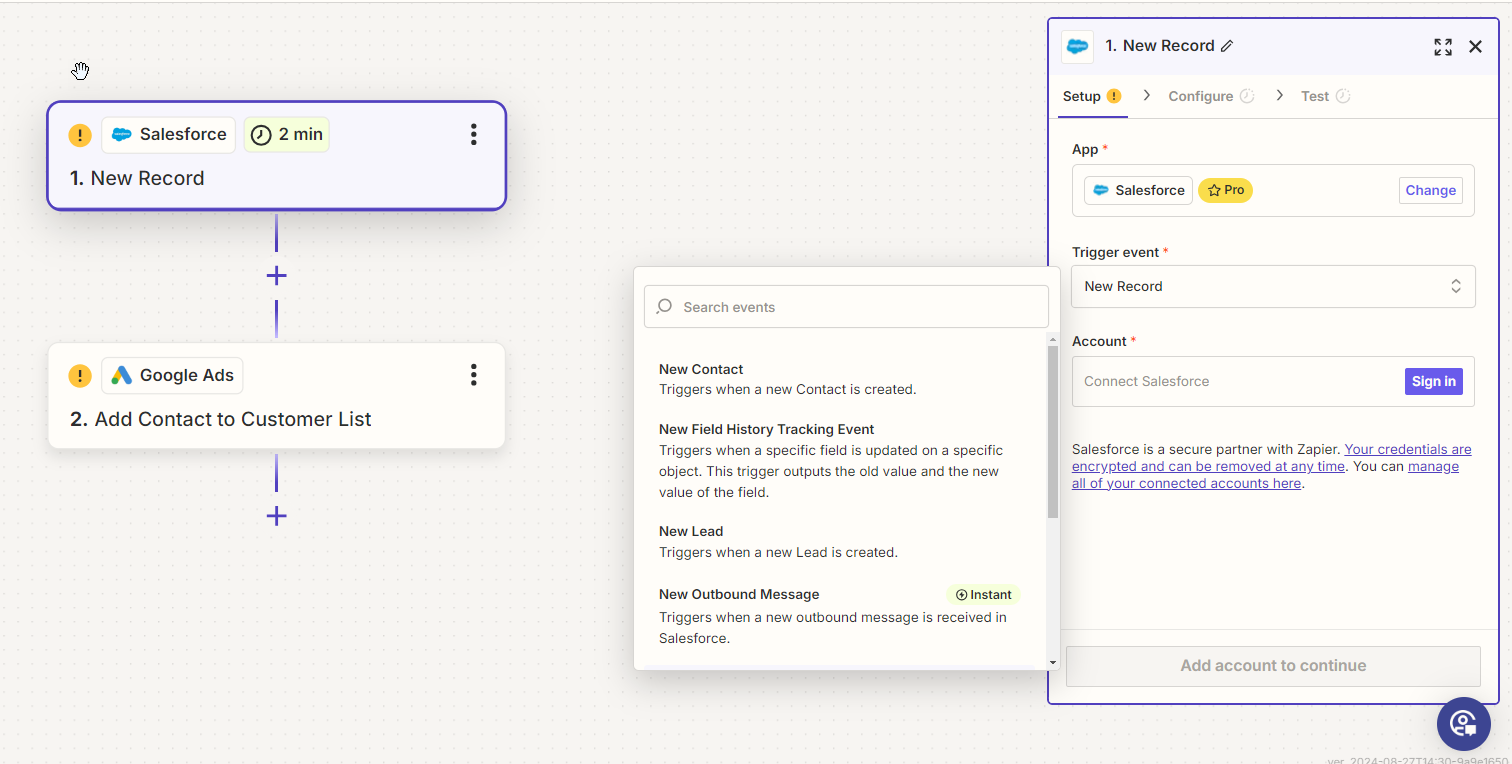Open the Trigger event dropdown
The height and width of the screenshot is (764, 1512).
point(1273,286)
